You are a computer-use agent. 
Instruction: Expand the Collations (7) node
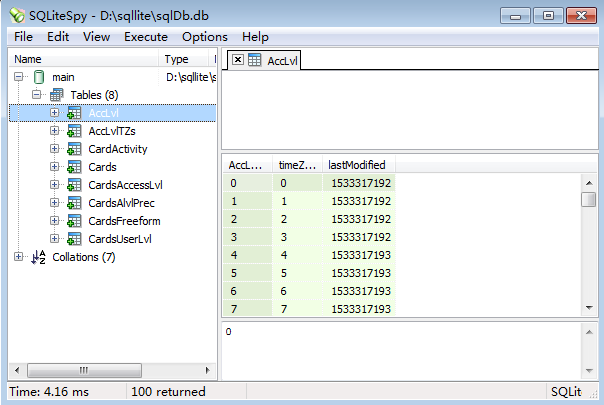pyautogui.click(x=18, y=257)
